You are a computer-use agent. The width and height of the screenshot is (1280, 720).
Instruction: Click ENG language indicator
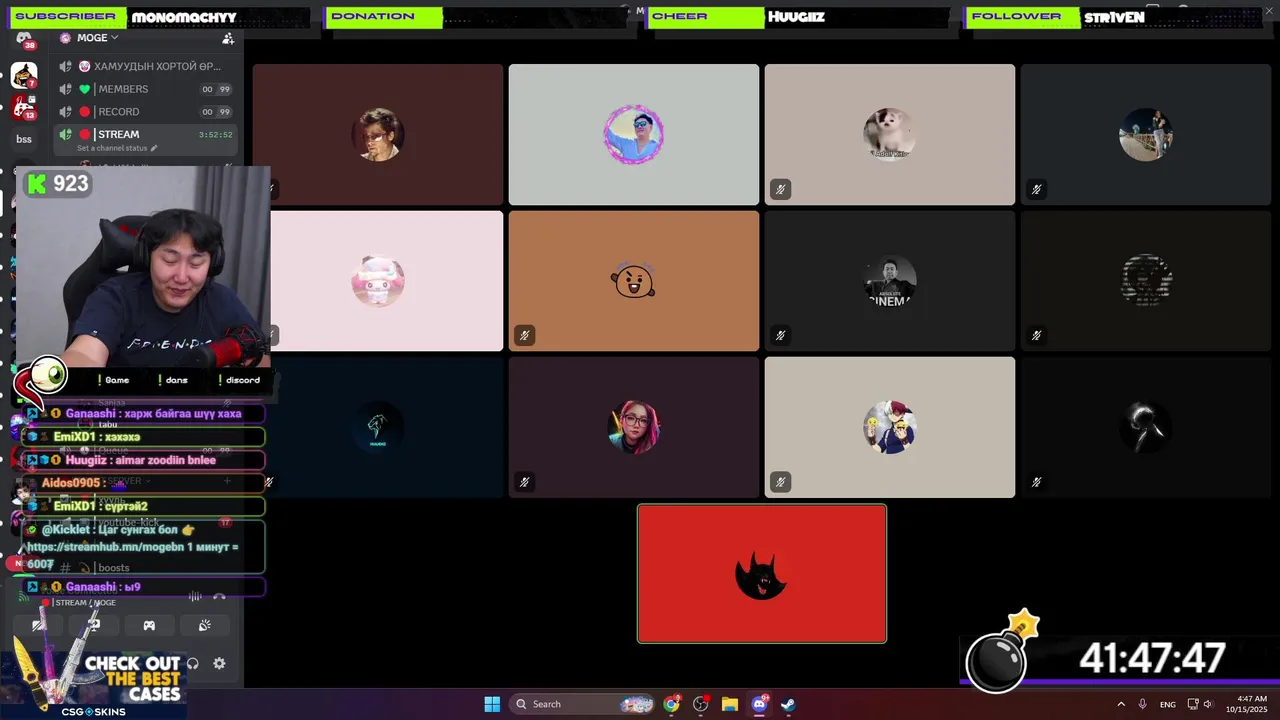[x=1167, y=704]
